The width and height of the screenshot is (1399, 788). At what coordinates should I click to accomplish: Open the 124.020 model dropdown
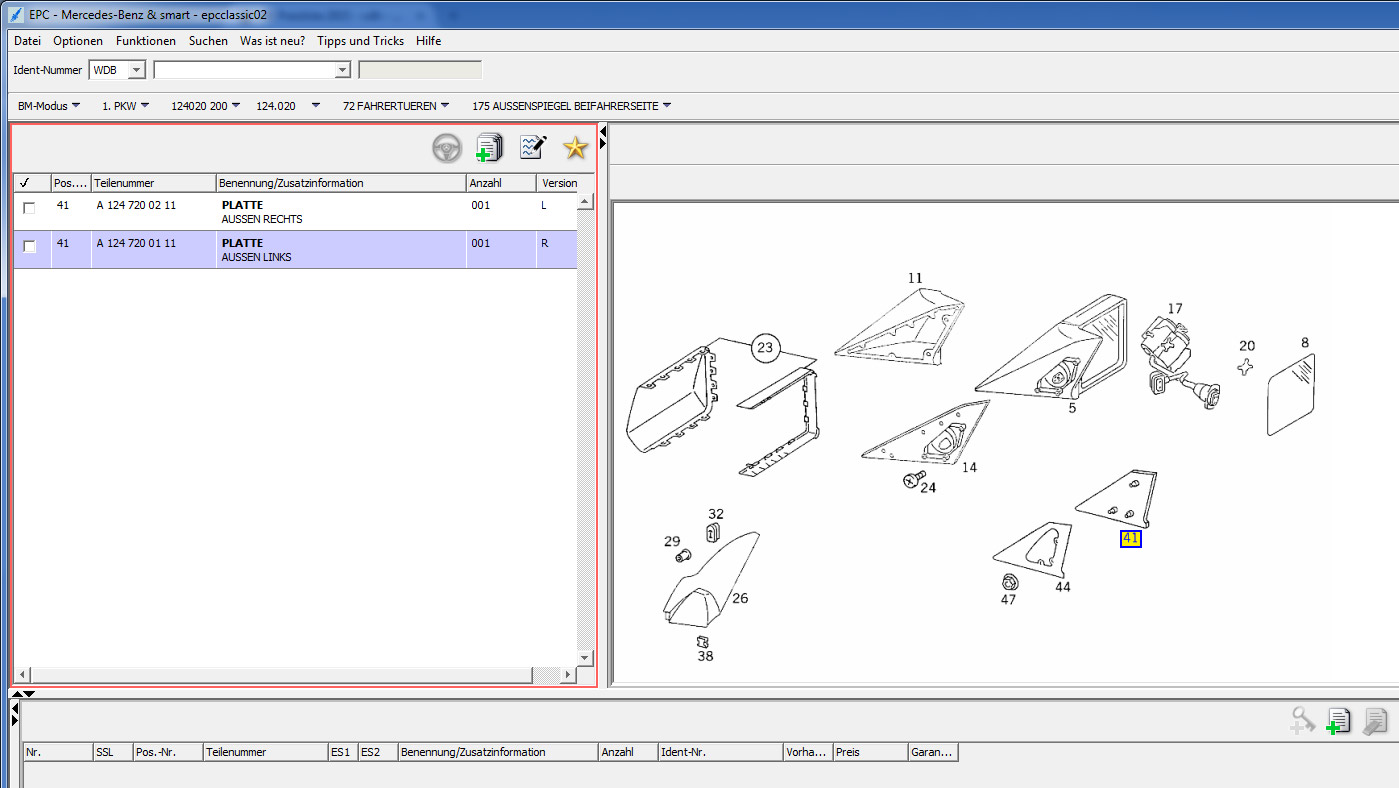pos(288,105)
